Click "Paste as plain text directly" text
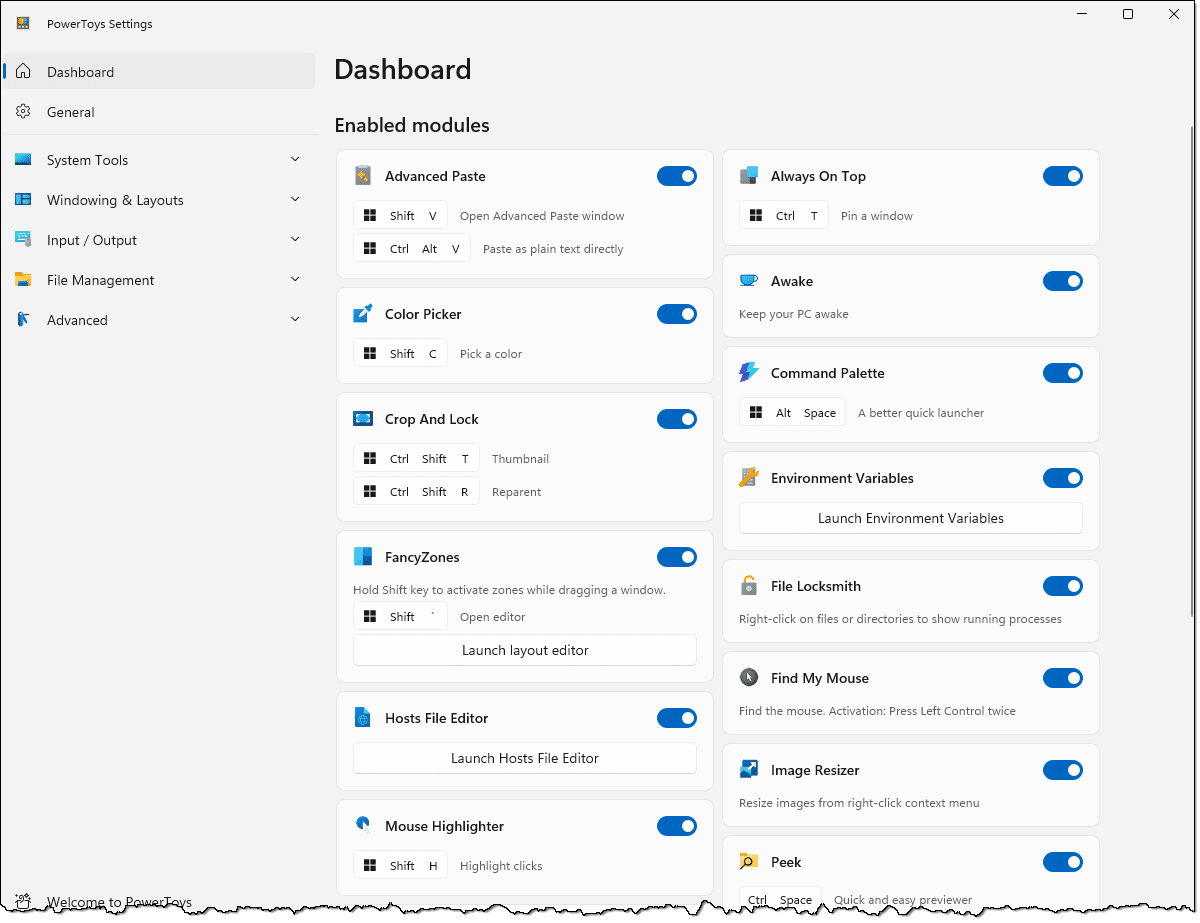The width and height of the screenshot is (1200, 923). click(x=553, y=249)
